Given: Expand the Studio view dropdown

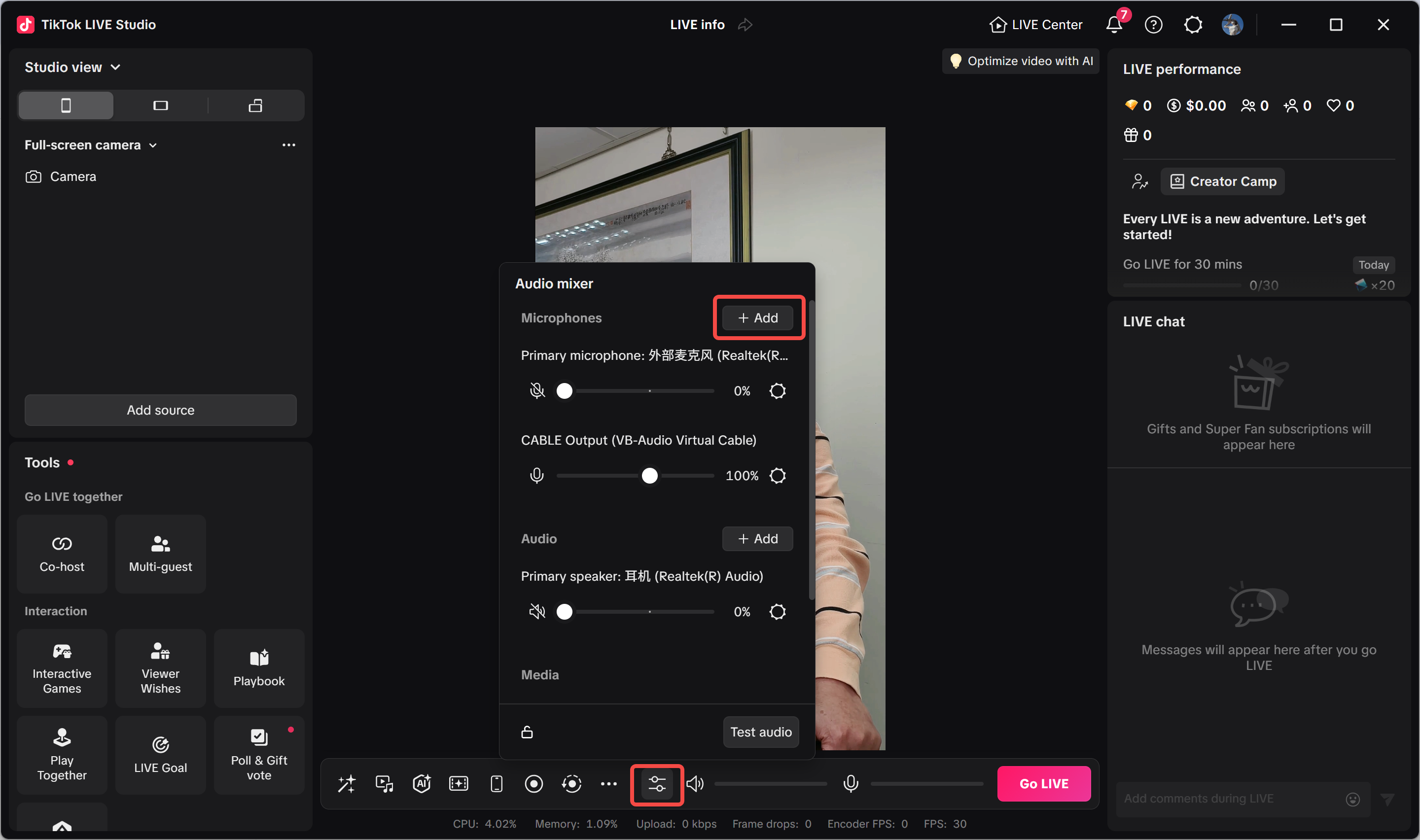Looking at the screenshot, I should pyautogui.click(x=72, y=68).
